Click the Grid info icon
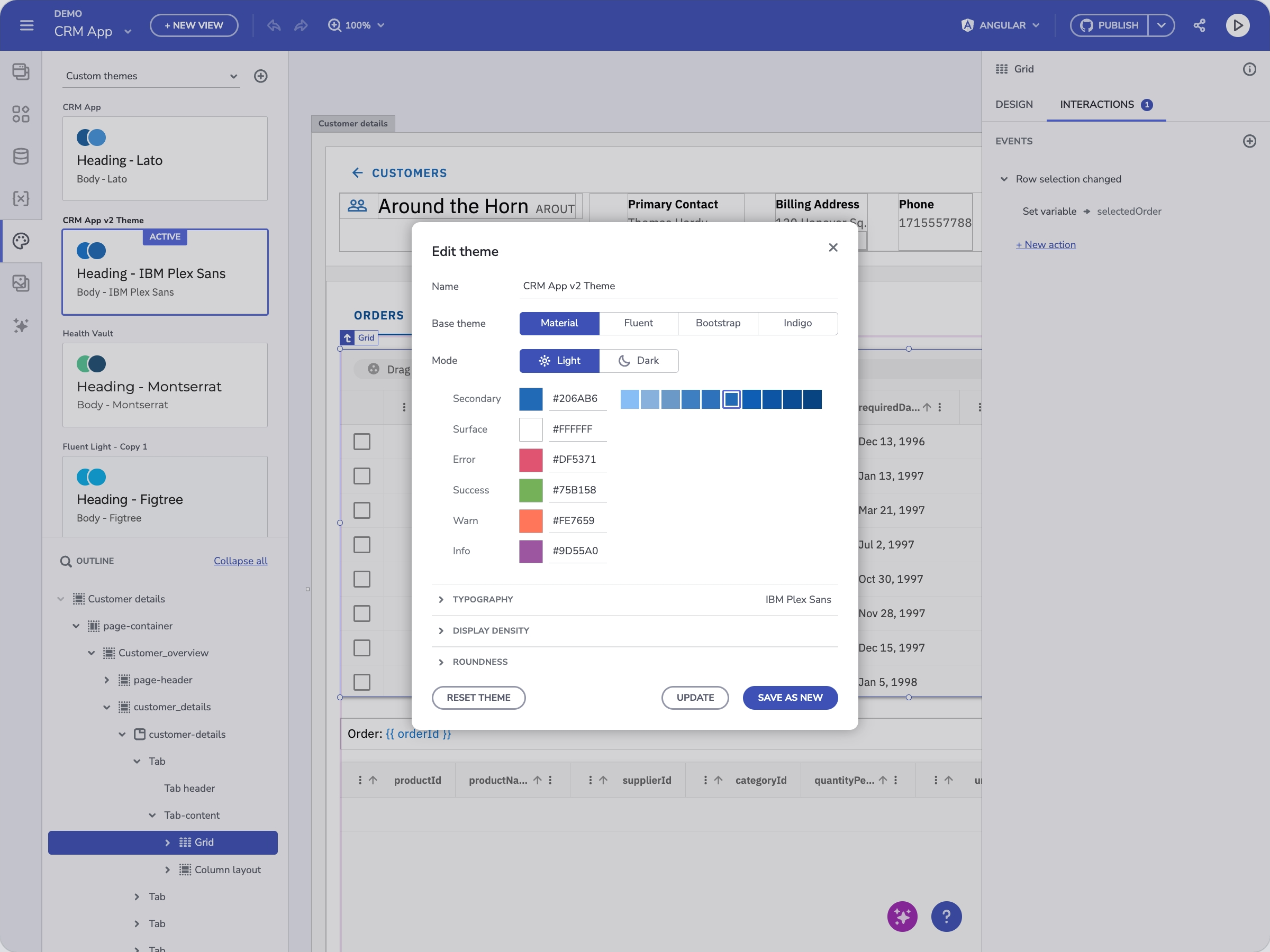The width and height of the screenshot is (1270, 952). coord(1249,69)
